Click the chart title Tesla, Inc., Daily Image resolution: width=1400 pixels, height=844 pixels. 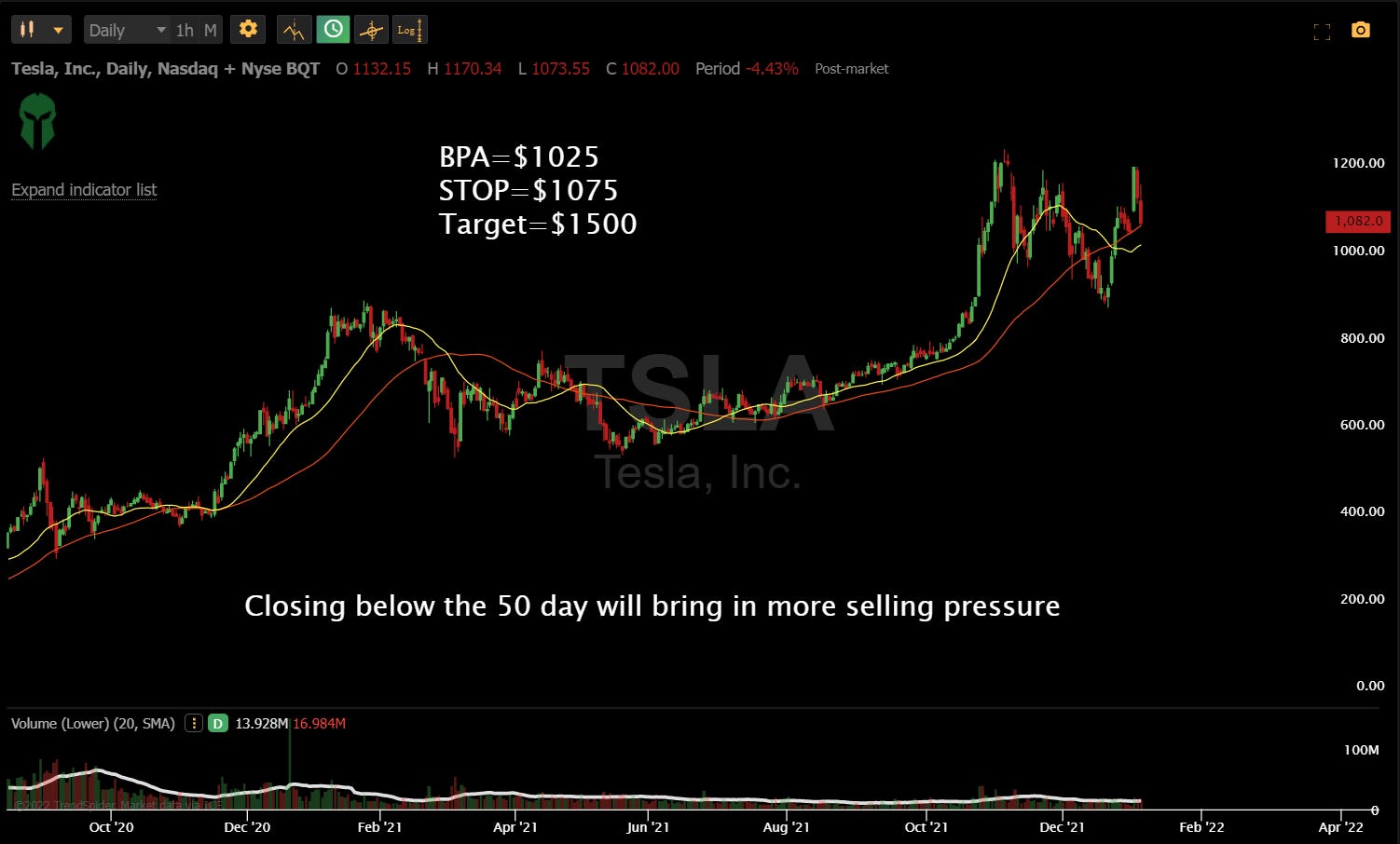click(165, 69)
